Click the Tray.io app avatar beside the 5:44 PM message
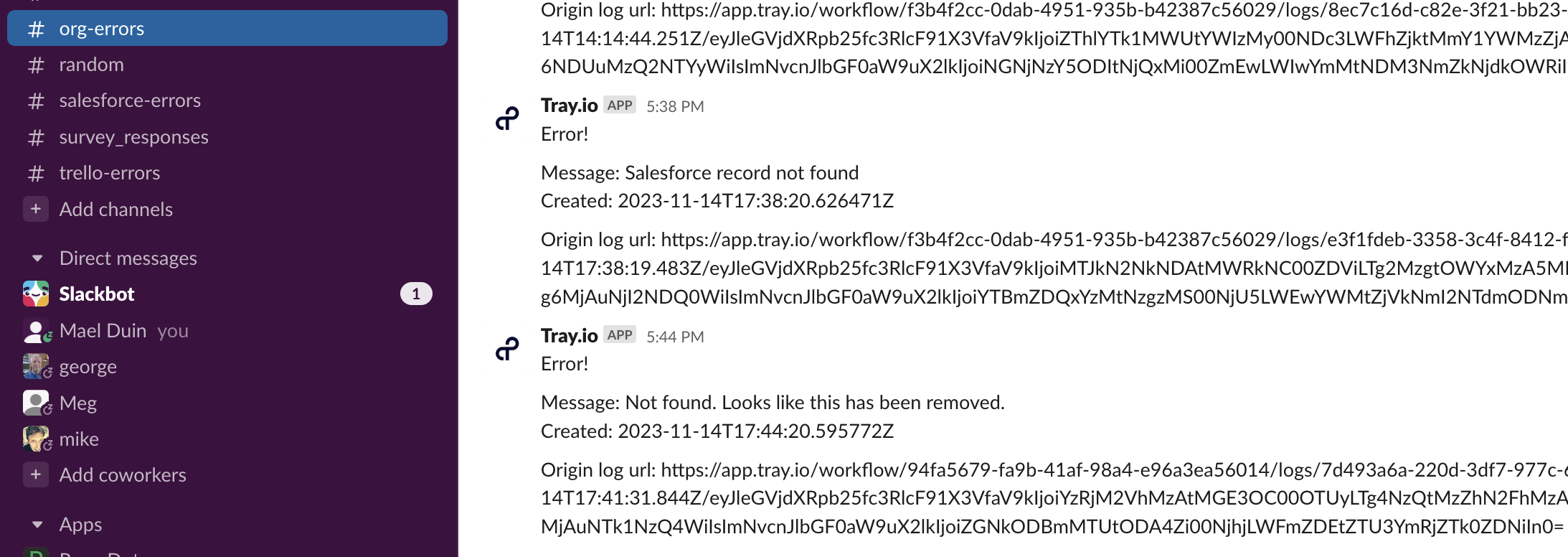The image size is (1568, 557). click(507, 349)
